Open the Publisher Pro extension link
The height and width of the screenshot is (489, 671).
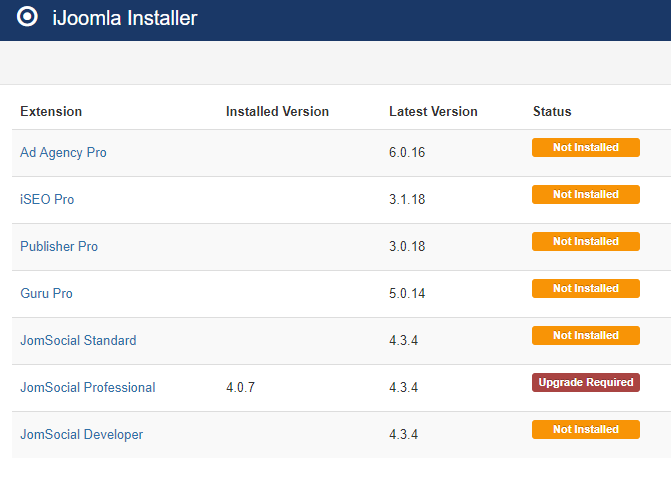coord(59,246)
